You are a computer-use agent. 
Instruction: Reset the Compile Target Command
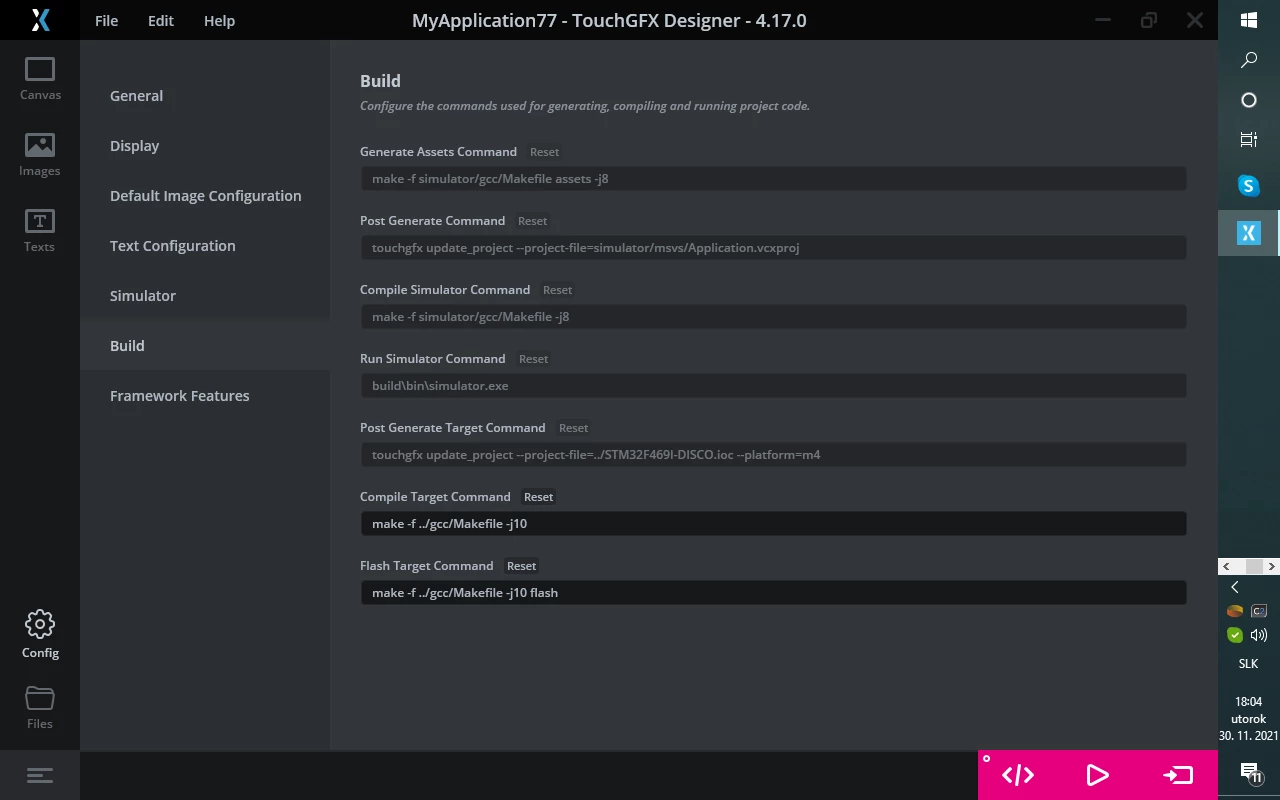(539, 497)
